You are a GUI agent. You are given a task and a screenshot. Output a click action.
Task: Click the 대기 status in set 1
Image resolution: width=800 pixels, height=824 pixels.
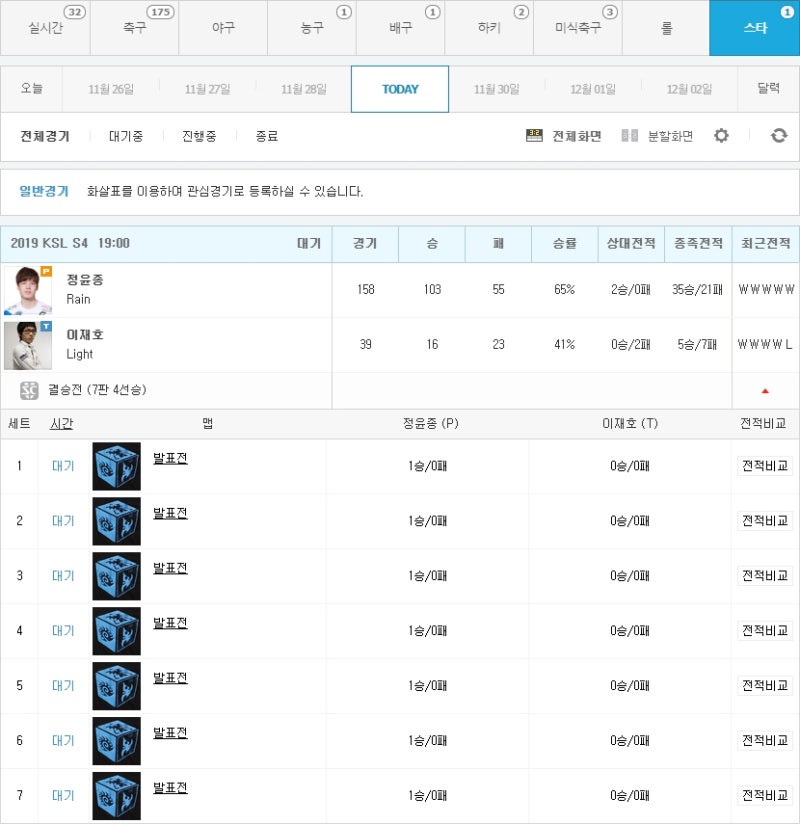click(63, 466)
